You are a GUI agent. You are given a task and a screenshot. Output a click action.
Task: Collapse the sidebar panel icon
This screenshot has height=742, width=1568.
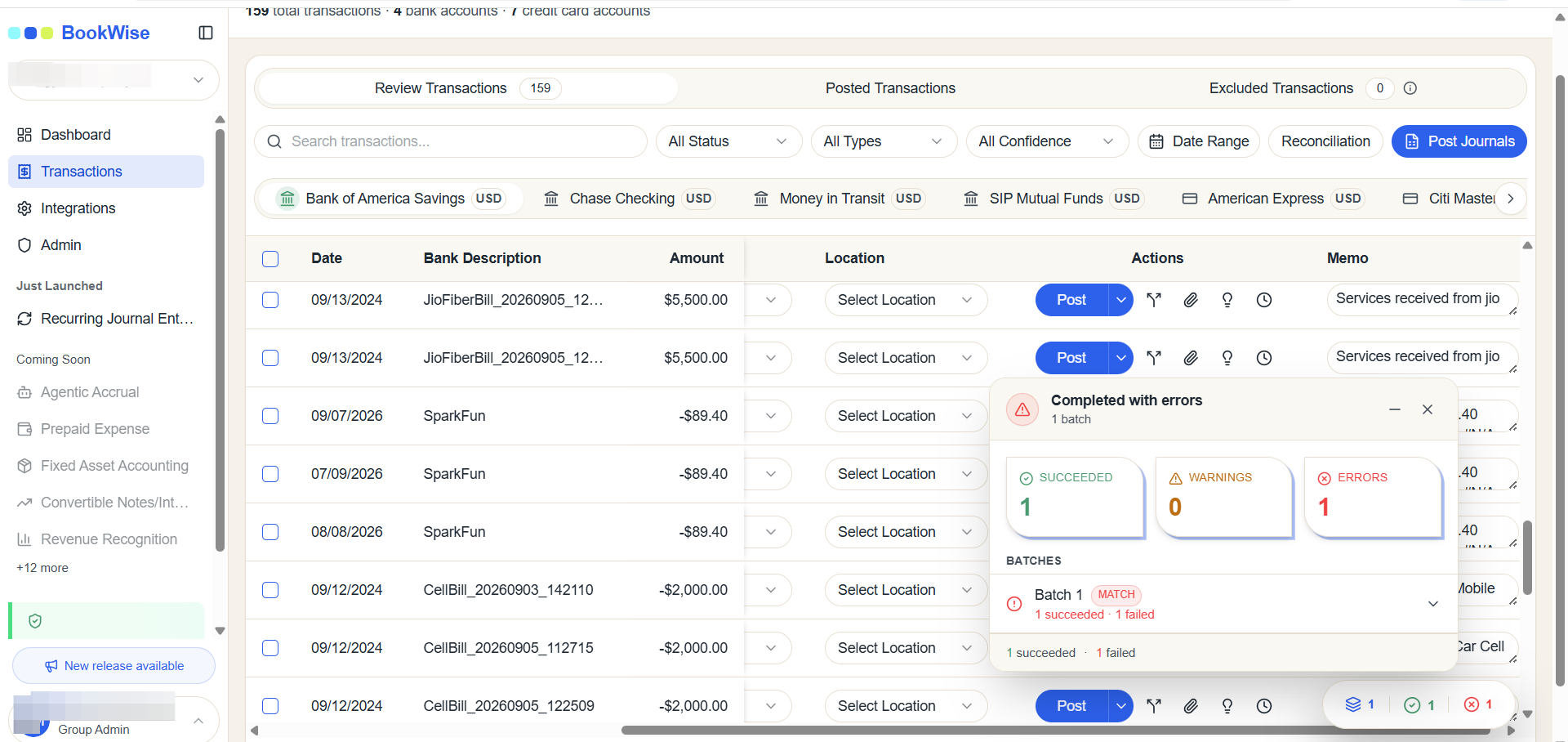pyautogui.click(x=206, y=33)
